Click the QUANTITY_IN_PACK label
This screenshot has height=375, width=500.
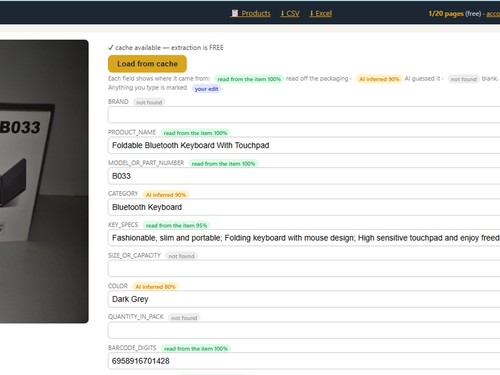tap(136, 317)
